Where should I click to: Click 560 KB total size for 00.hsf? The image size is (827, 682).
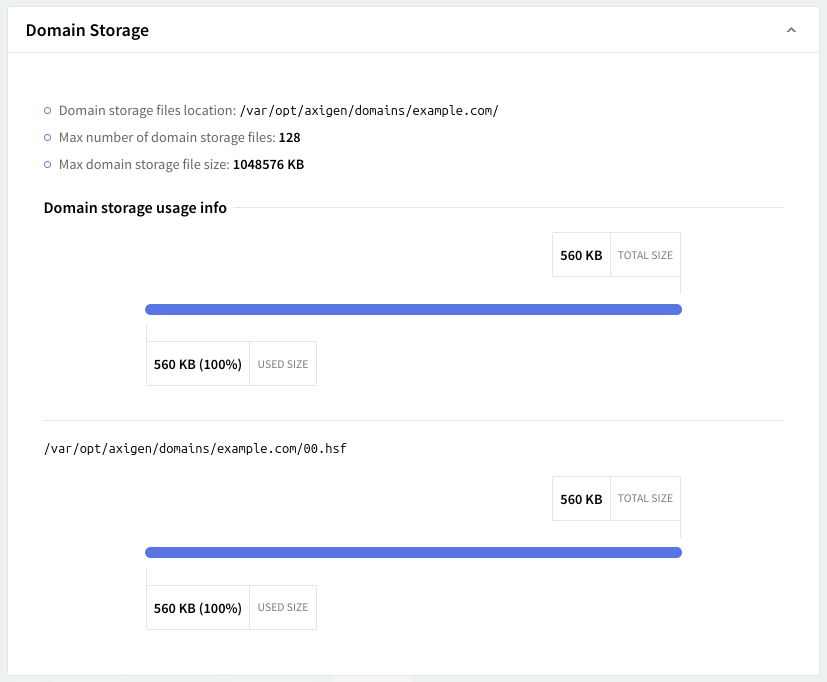tap(581, 499)
